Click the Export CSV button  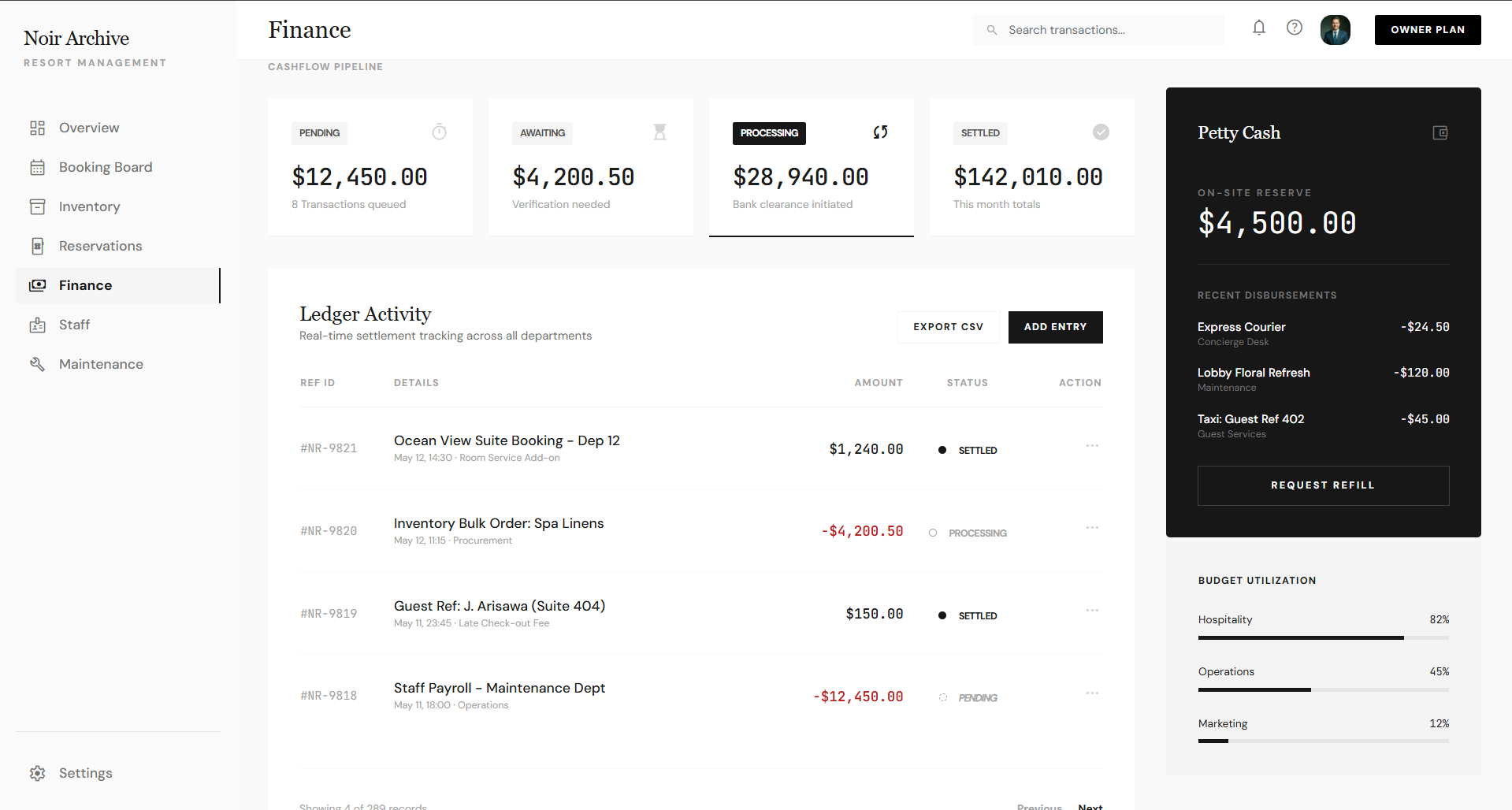coord(948,327)
